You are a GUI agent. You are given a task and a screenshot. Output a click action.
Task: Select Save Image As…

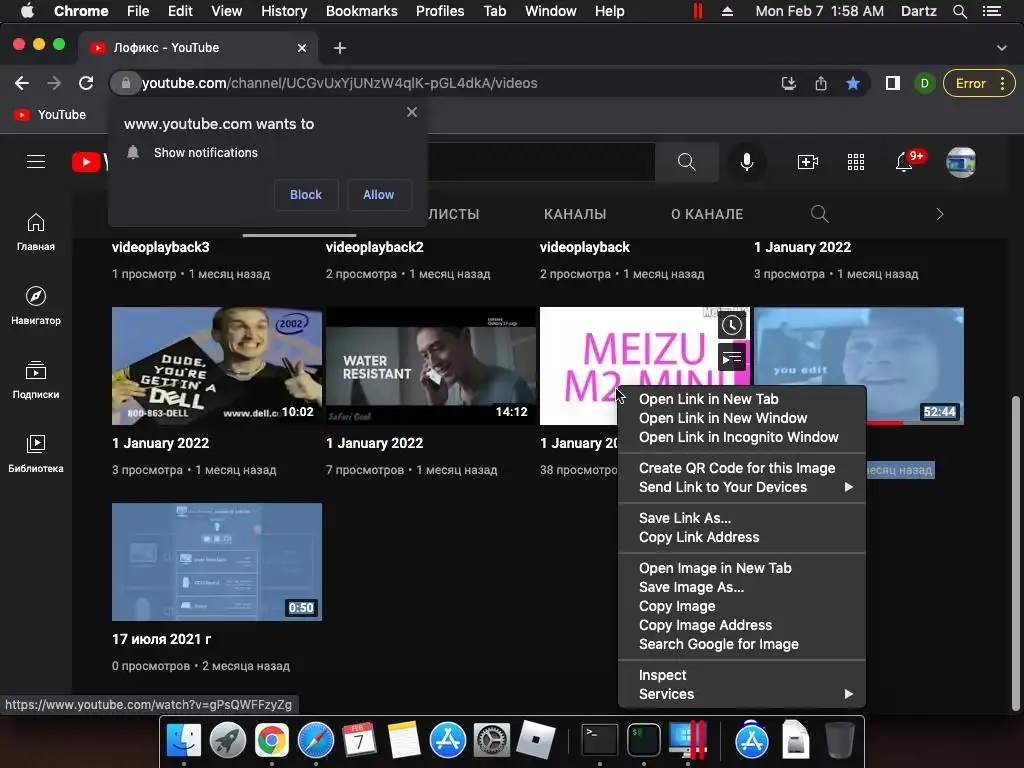click(x=741, y=587)
